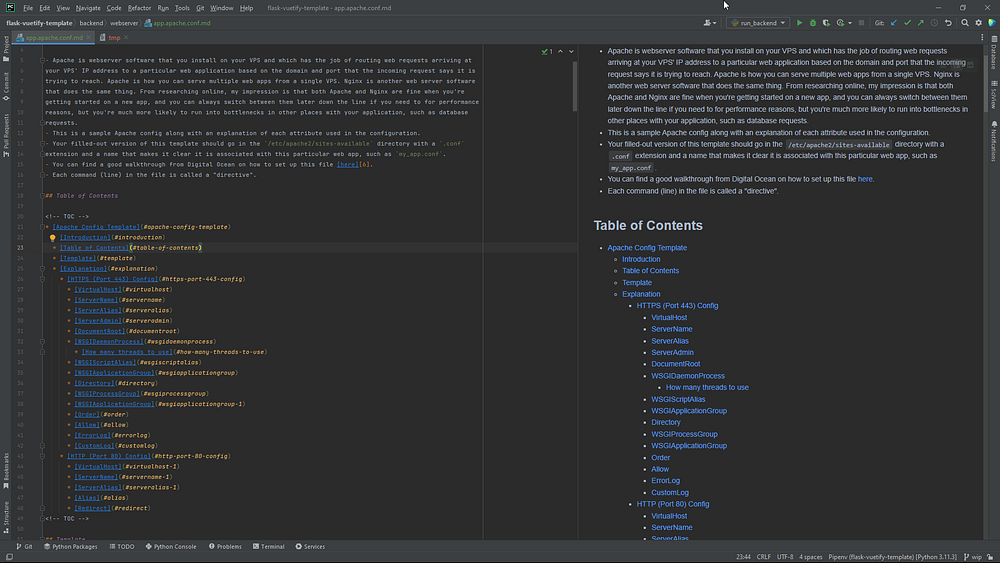Start debugging with the green bug icon
Viewport: 1000px width, 563px height.
pos(812,22)
